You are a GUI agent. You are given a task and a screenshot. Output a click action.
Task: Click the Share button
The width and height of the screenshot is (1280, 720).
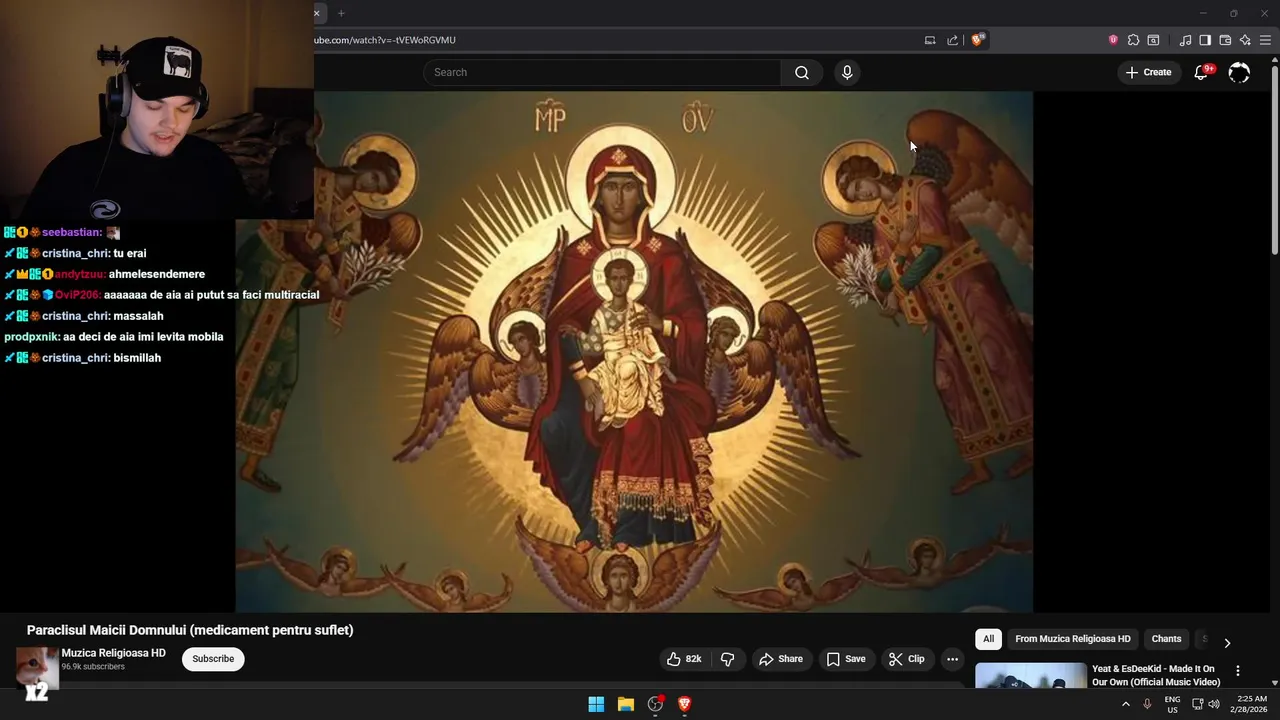click(780, 659)
